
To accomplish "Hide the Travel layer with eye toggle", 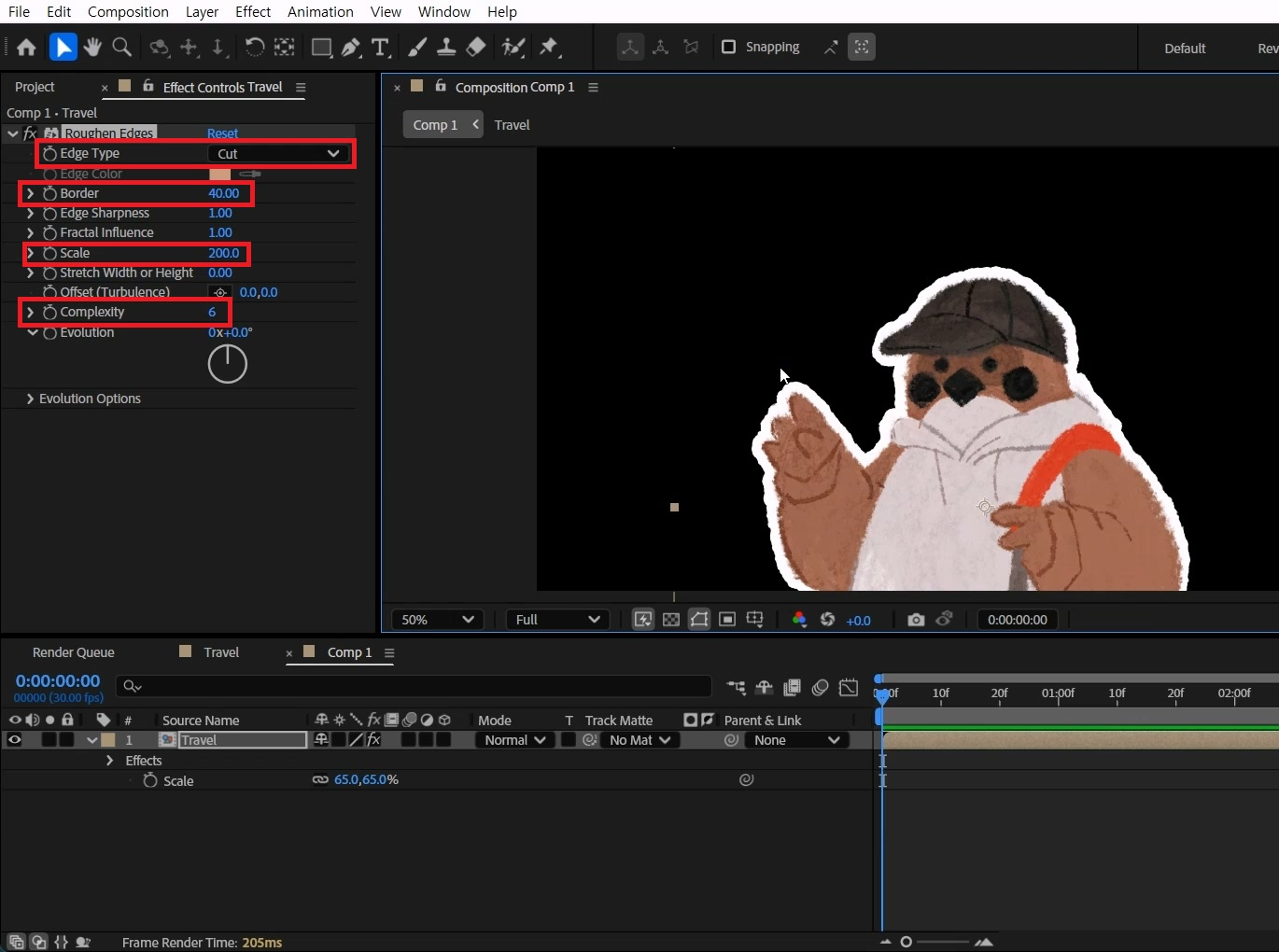I will click(x=14, y=740).
